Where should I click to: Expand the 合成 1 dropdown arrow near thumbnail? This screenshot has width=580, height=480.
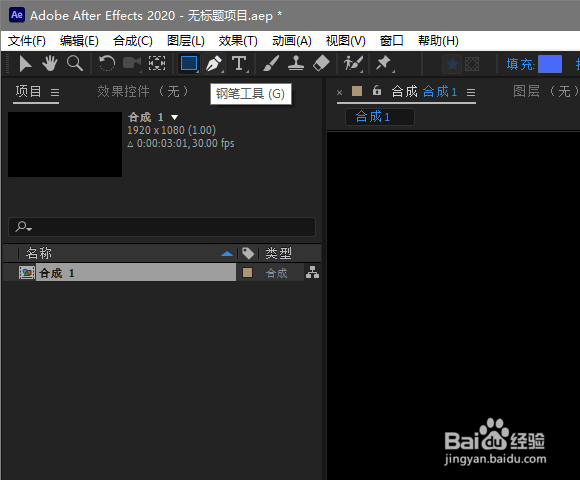(x=175, y=118)
